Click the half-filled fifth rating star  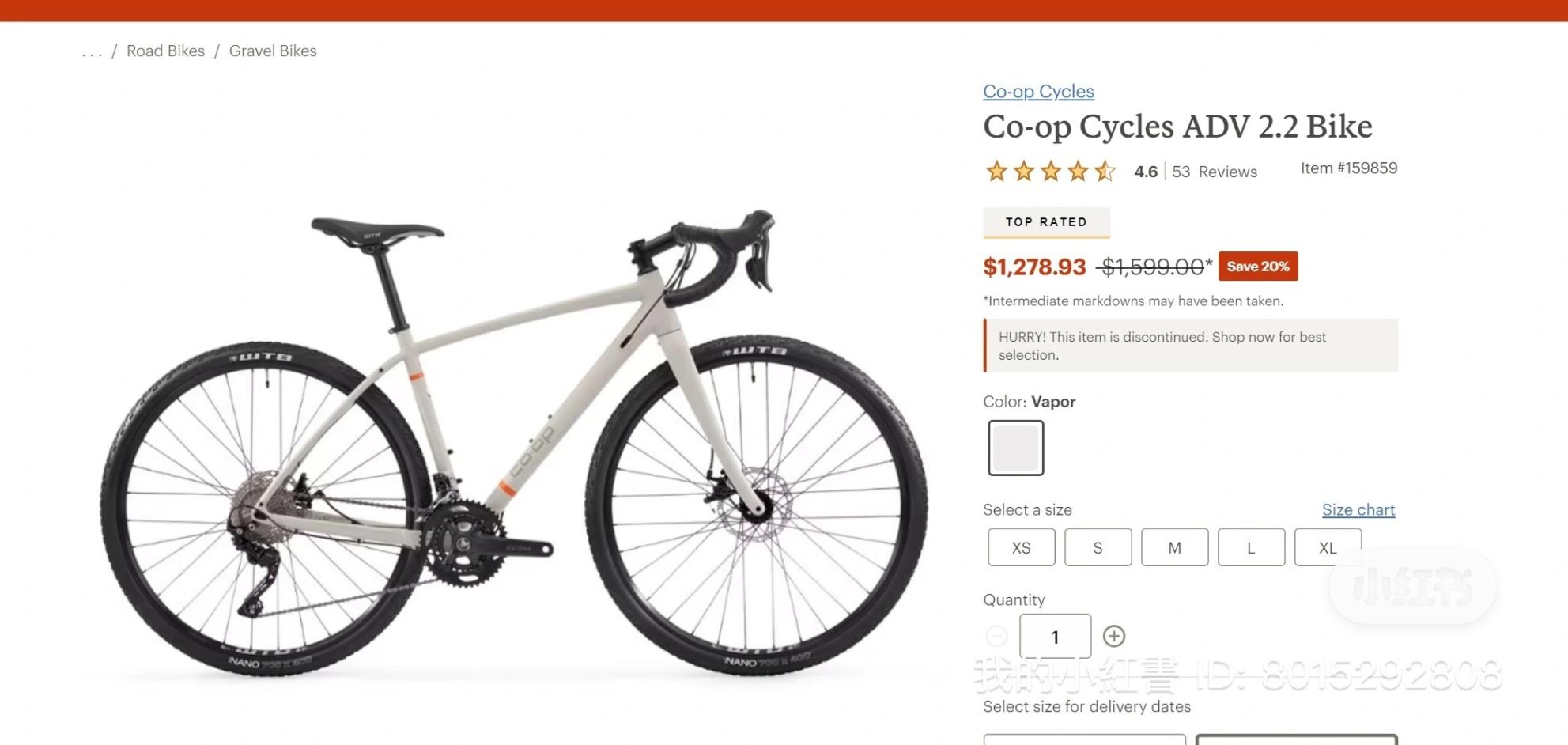1105,171
